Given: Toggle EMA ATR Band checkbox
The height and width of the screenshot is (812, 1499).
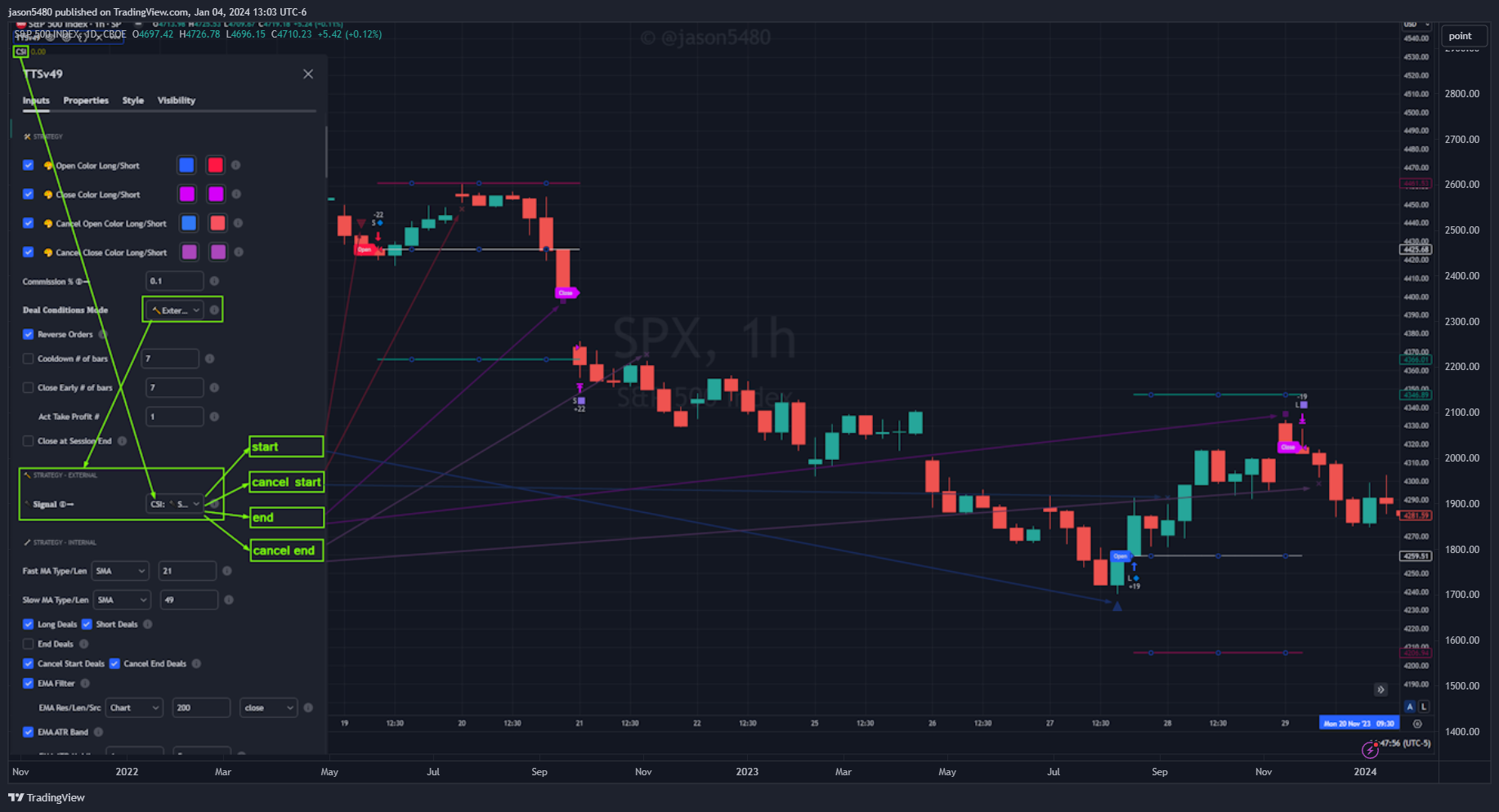Looking at the screenshot, I should [x=29, y=732].
